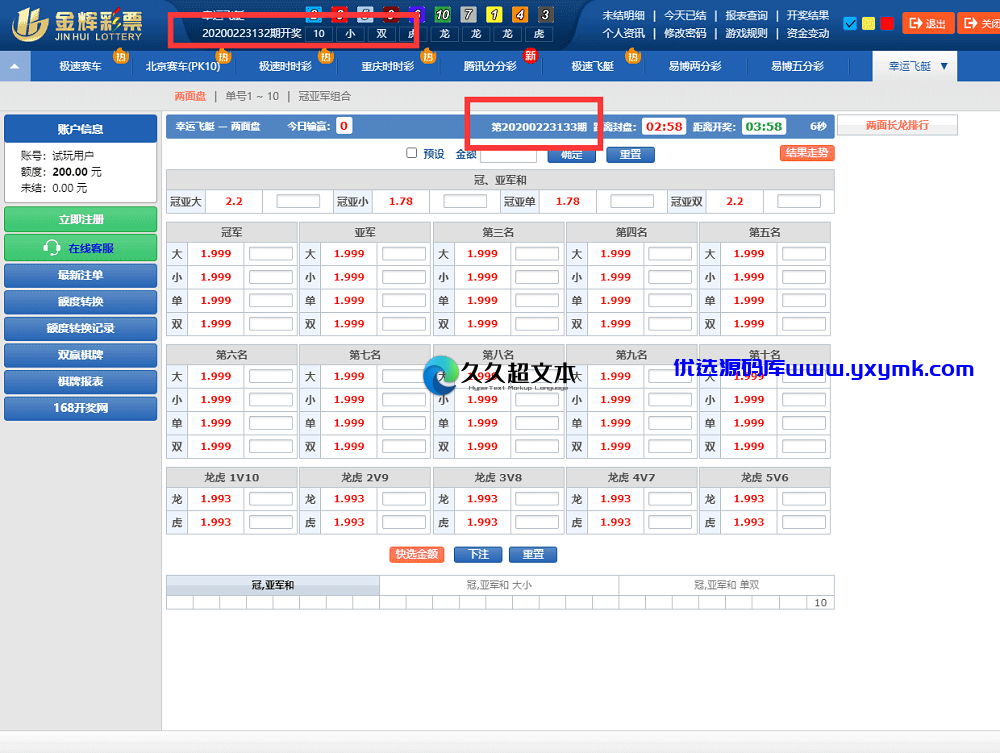
Task: Click the 龙虎 1V10 龙 amount input field
Action: click(270, 499)
